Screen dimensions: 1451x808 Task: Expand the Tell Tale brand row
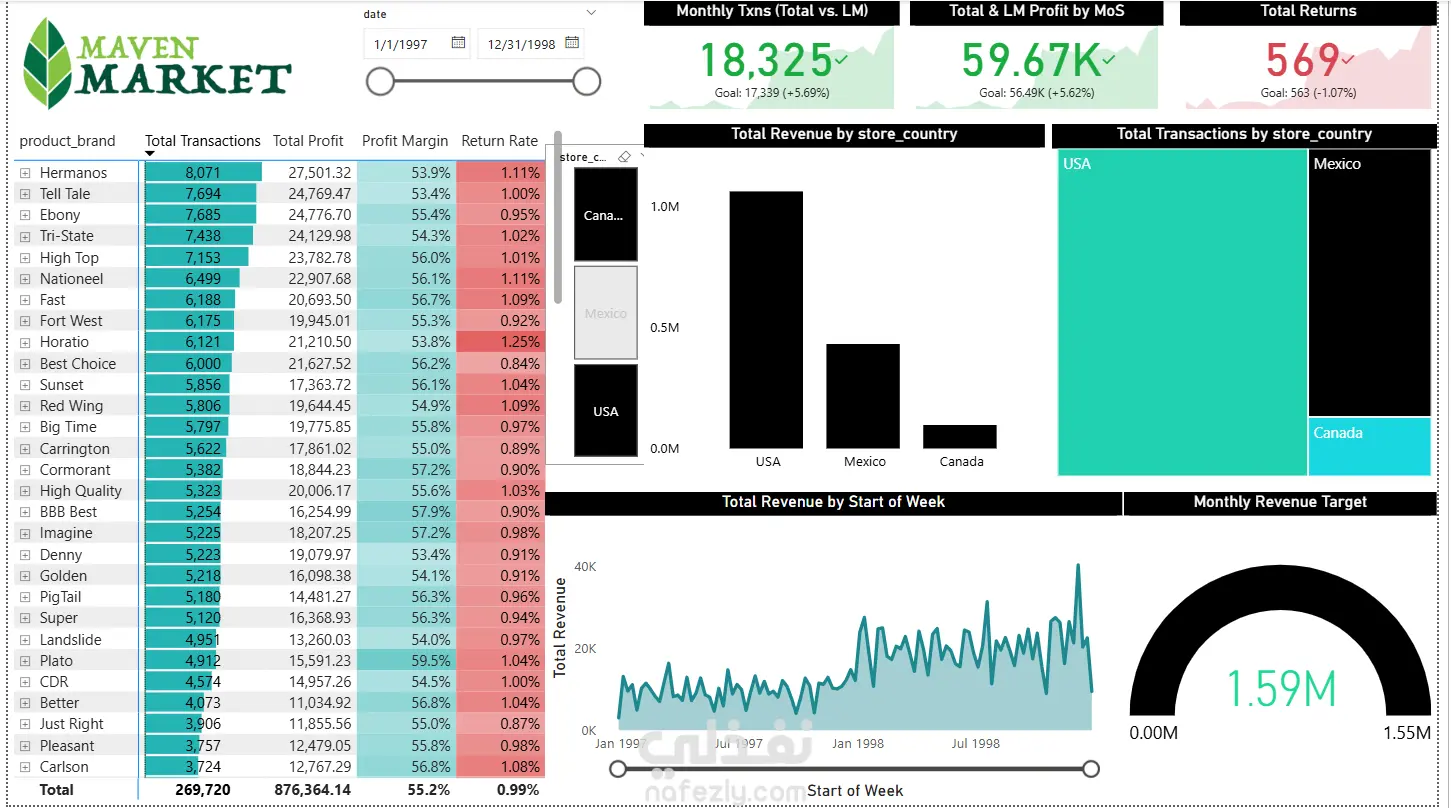click(x=26, y=194)
